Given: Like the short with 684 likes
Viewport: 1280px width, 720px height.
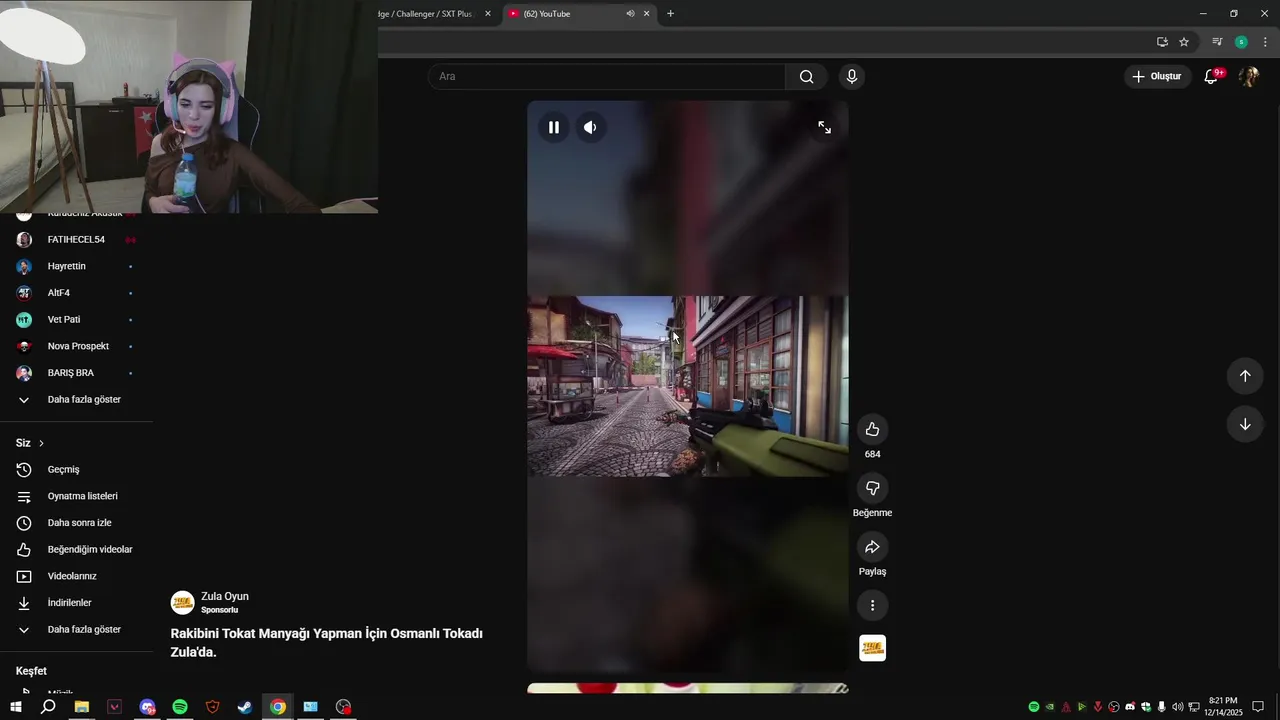Looking at the screenshot, I should pos(872,429).
